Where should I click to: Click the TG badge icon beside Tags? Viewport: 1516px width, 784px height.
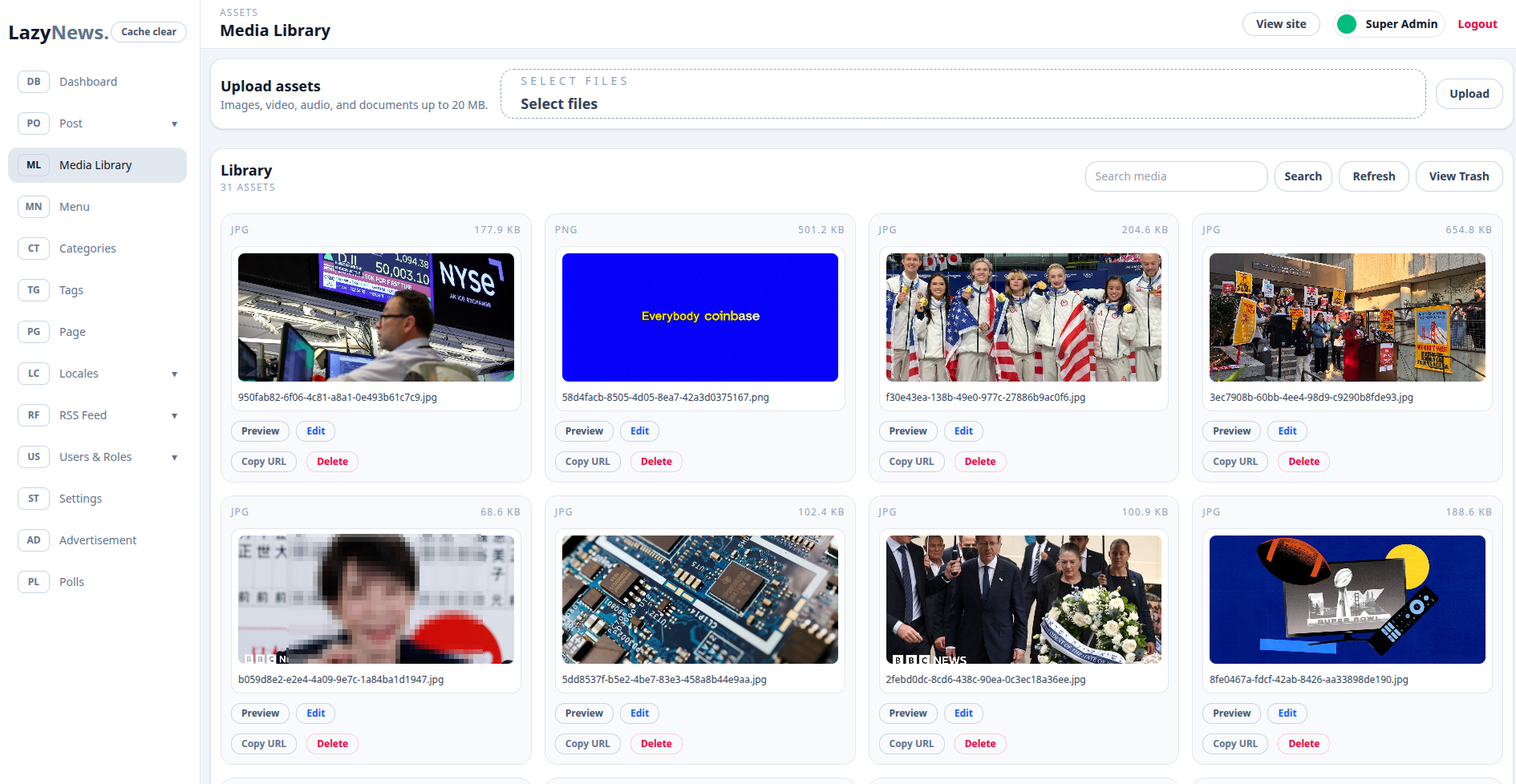pos(34,290)
